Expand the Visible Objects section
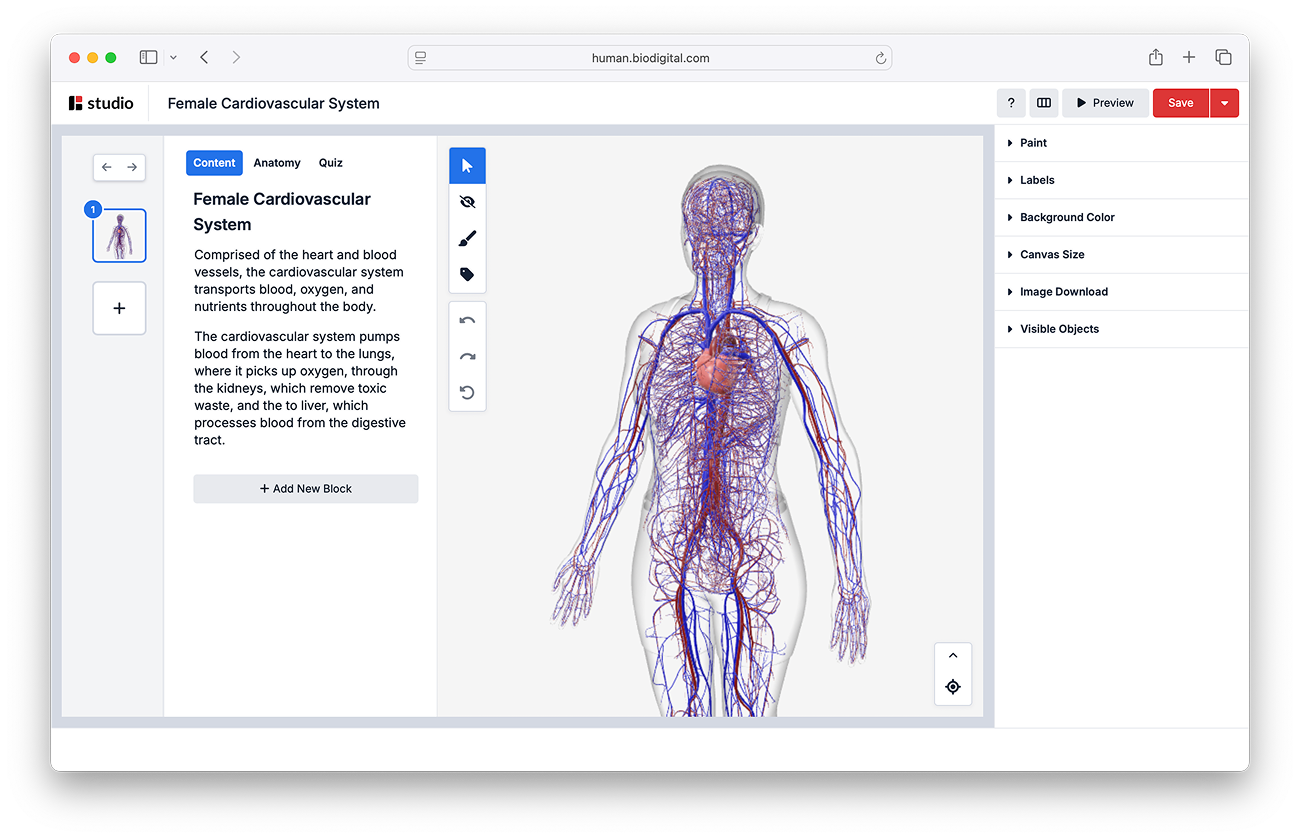 [x=1122, y=329]
